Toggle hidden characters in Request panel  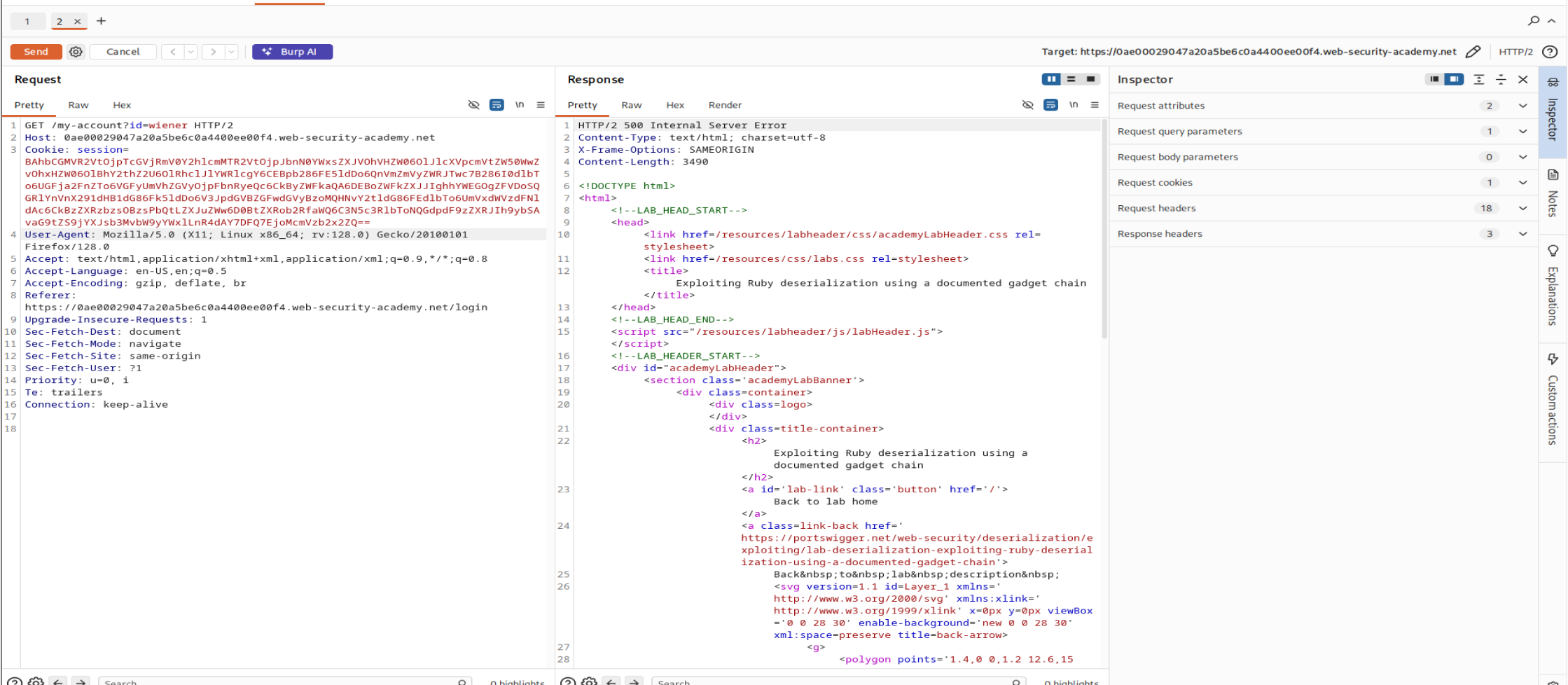474,105
